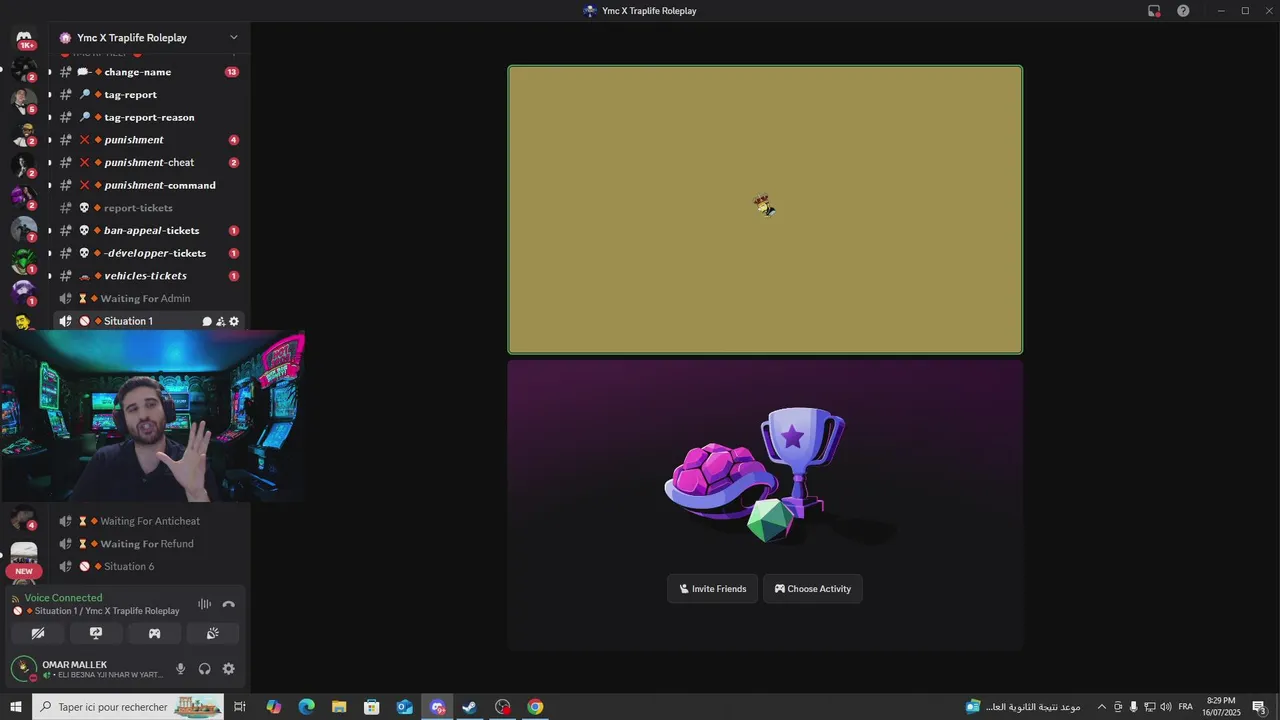This screenshot has height=720, width=1280.
Task: Join the Waiting For Anticheat voice channel
Action: coord(148,521)
